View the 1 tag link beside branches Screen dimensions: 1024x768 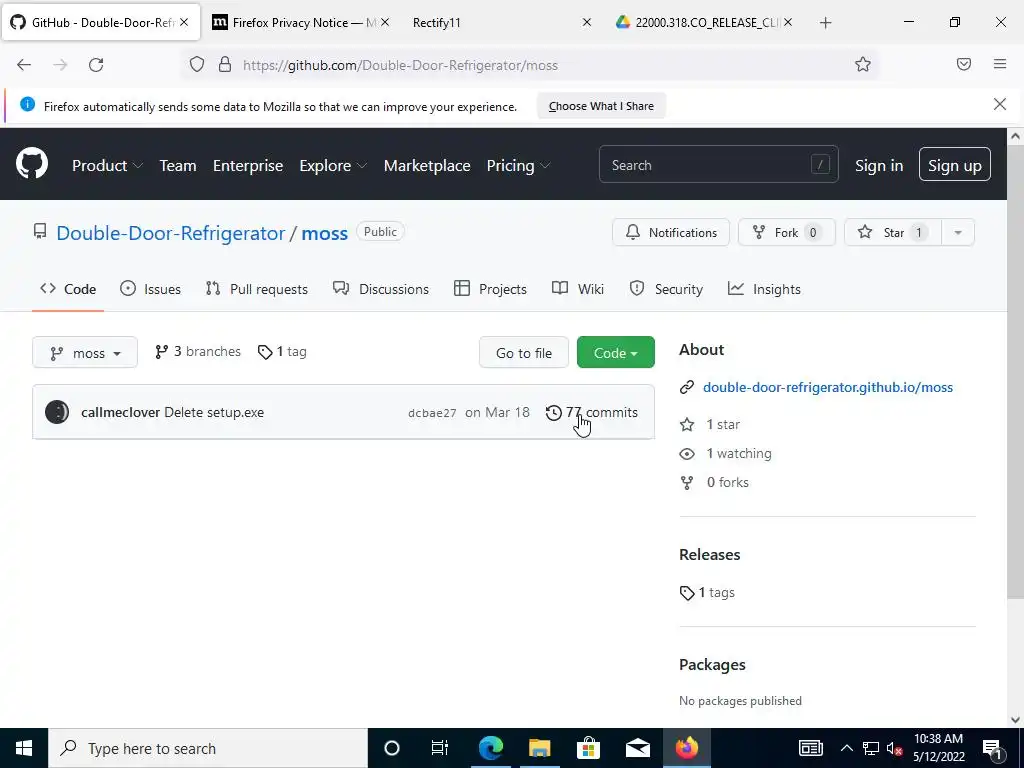click(x=282, y=351)
